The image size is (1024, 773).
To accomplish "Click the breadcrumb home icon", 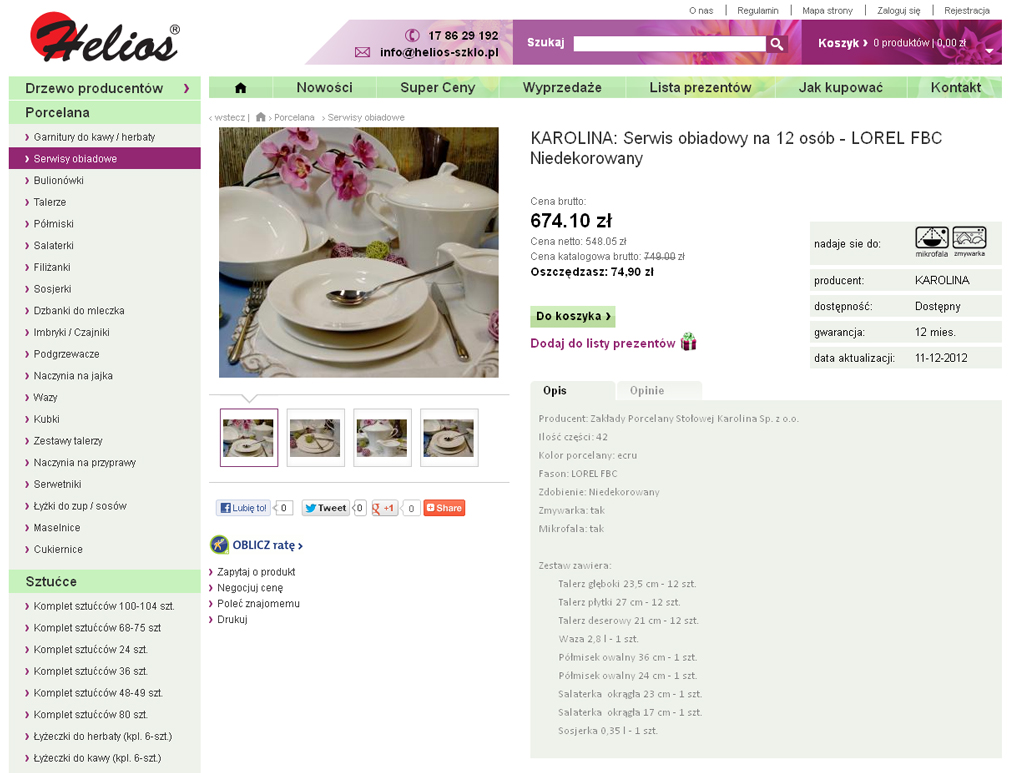I will tap(261, 117).
